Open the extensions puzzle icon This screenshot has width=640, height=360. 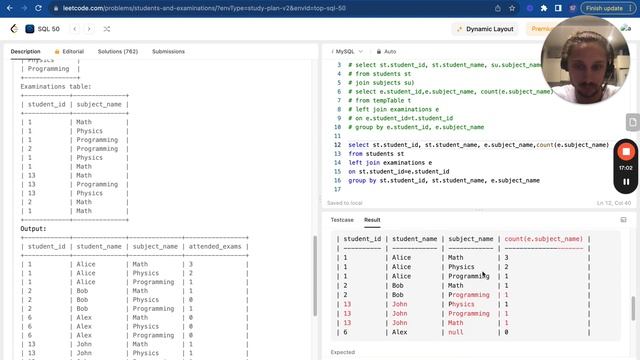click(x=544, y=8)
